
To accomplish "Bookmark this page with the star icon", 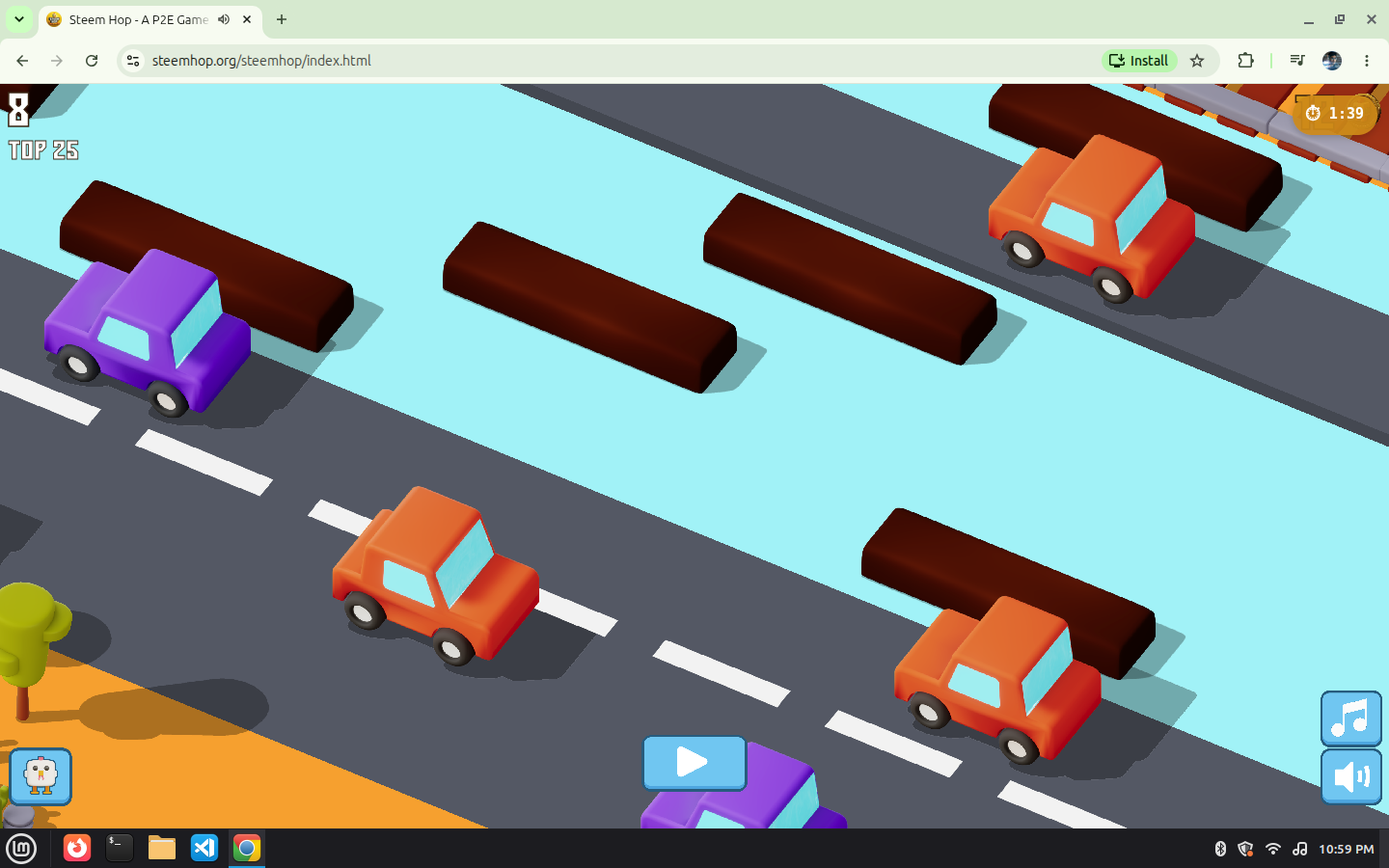I will [x=1197, y=61].
